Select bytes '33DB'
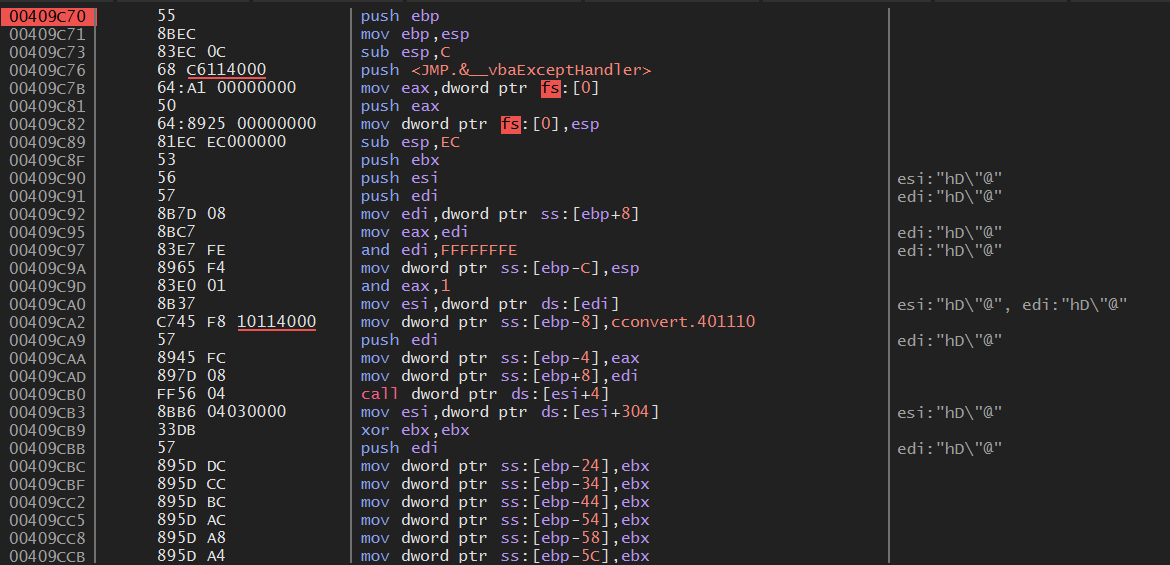This screenshot has height=565, width=1170. pos(176,430)
